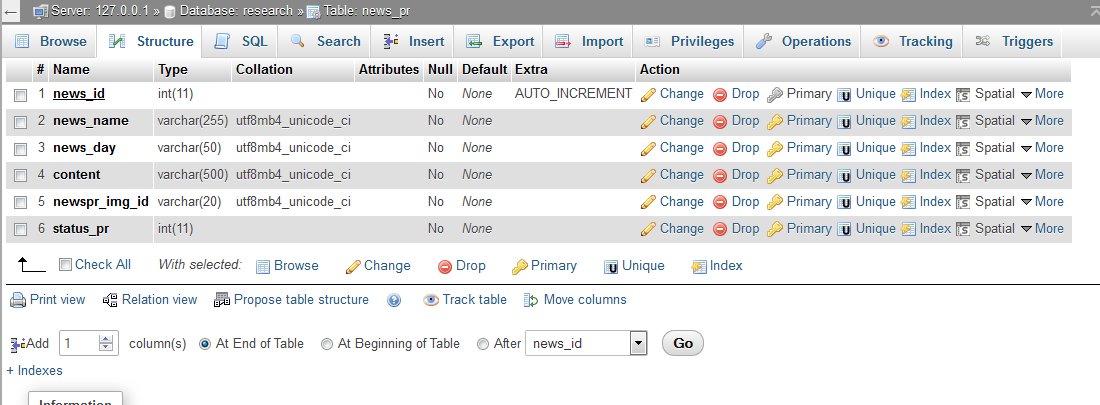Click the Track table link

pos(474,300)
